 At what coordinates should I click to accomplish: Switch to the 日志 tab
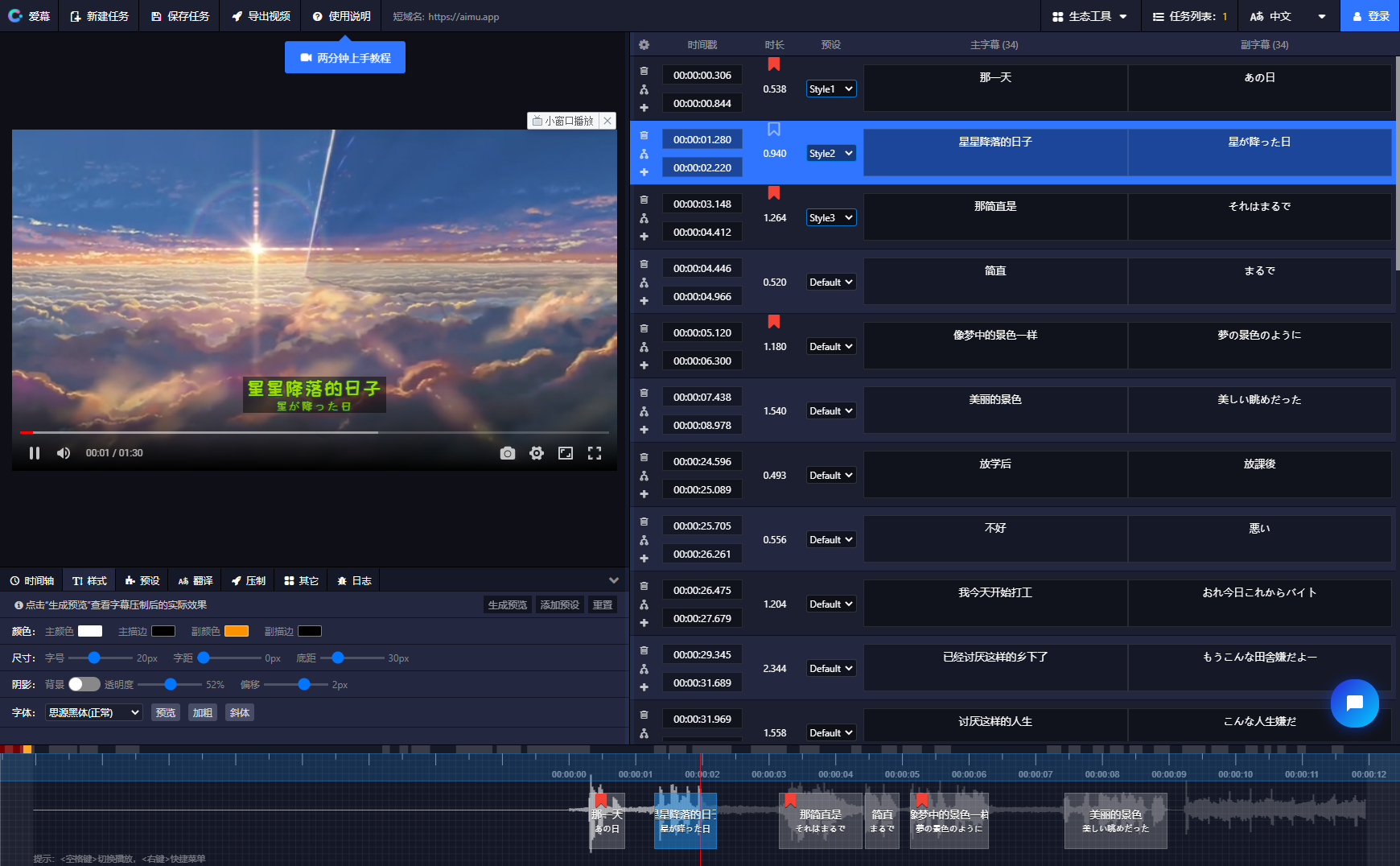click(355, 580)
